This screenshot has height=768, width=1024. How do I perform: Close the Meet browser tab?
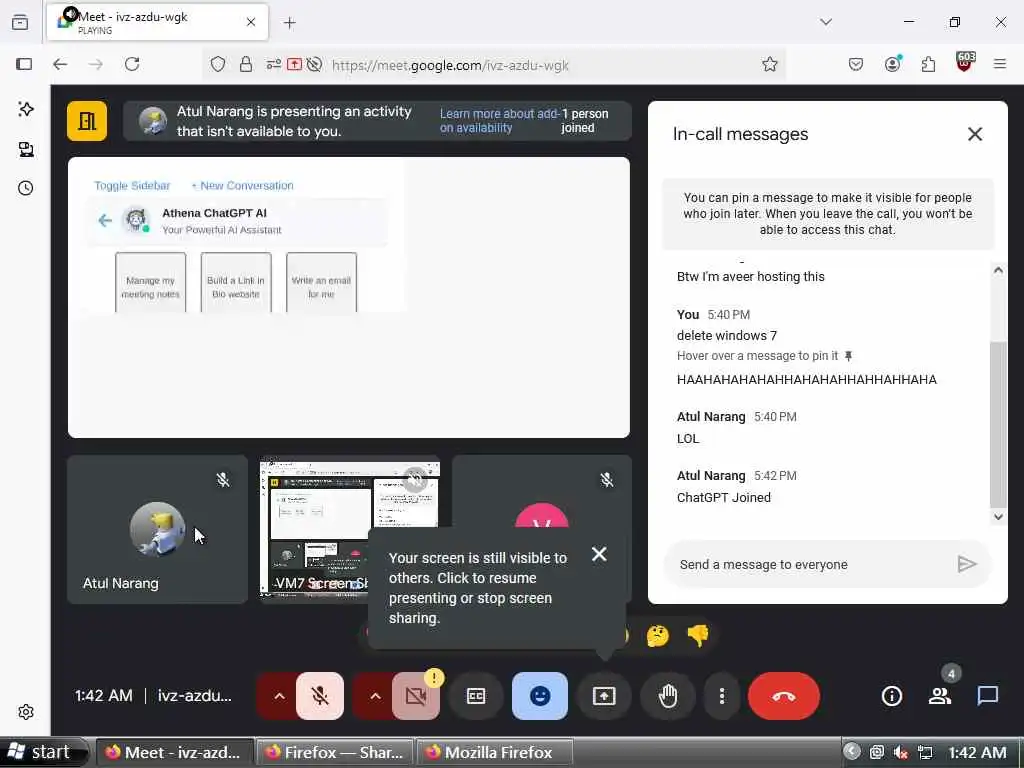pos(251,22)
